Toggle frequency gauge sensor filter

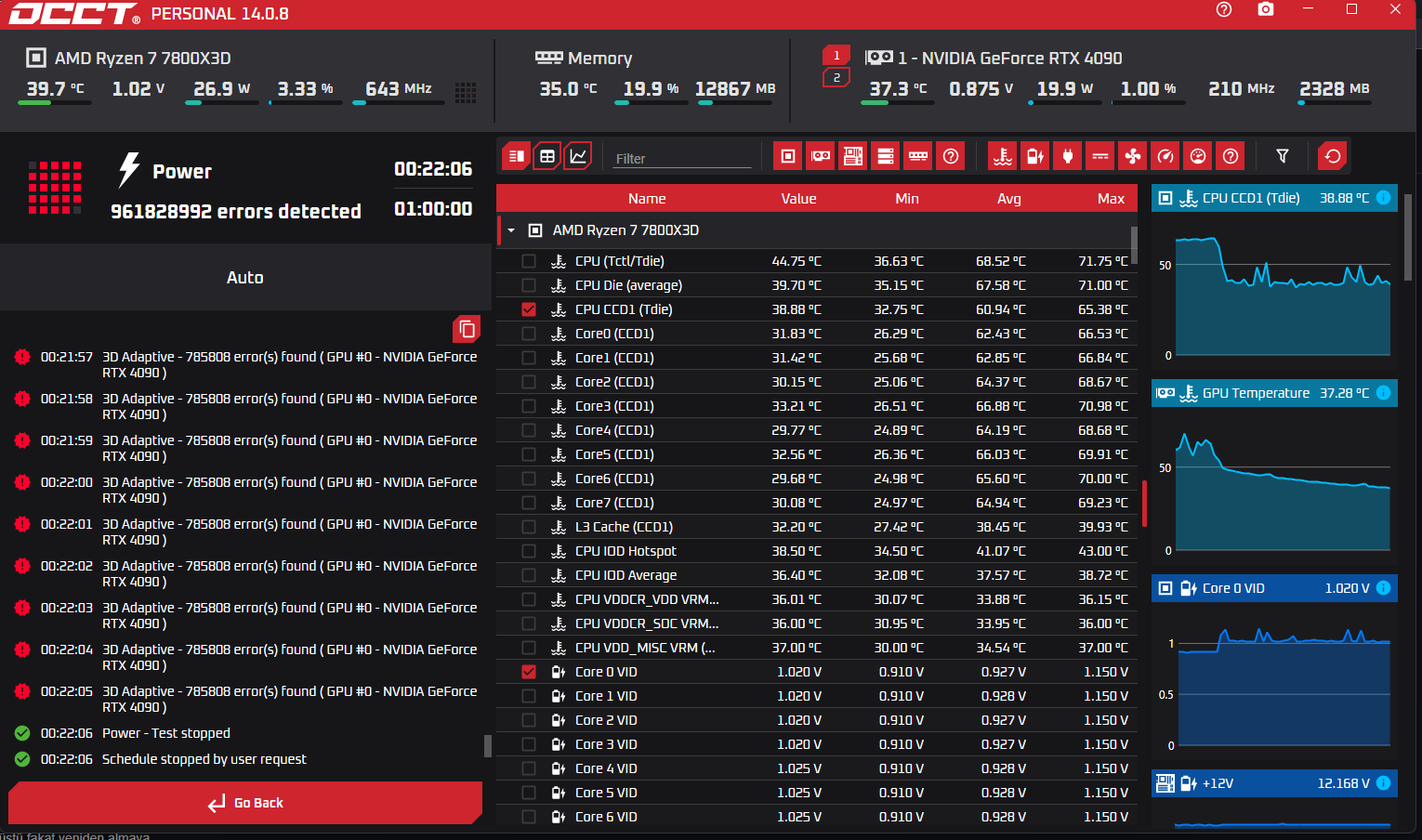[x=1165, y=156]
